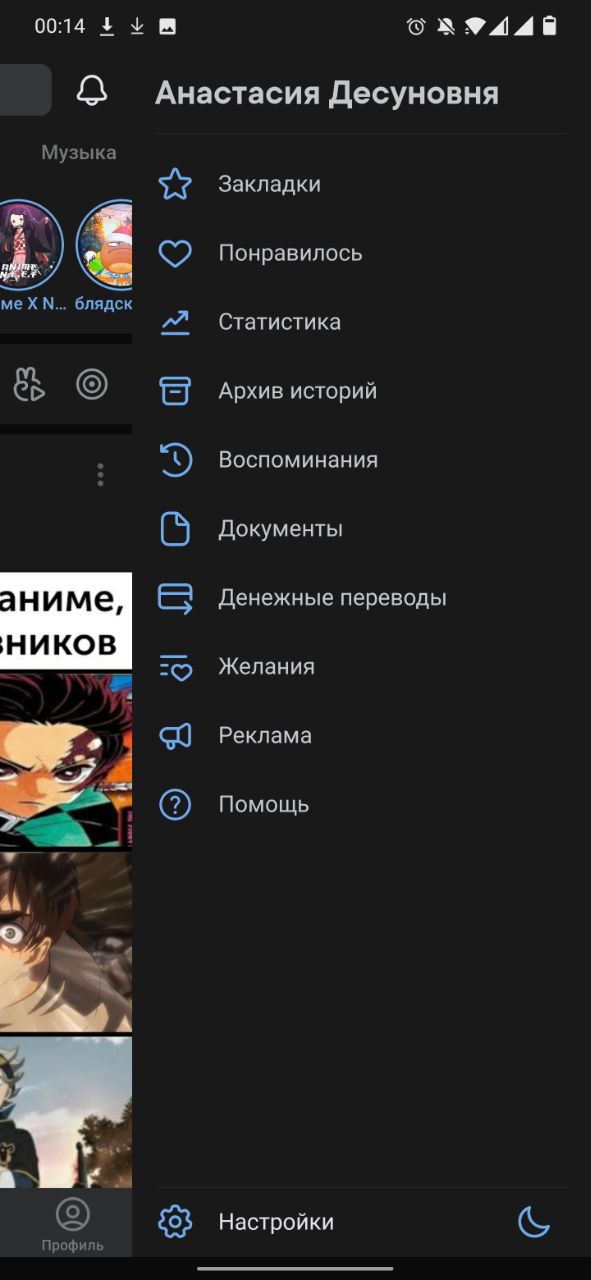Tap the heart icon beside Понравилось
This screenshot has width=591, height=1280.
[175, 254]
